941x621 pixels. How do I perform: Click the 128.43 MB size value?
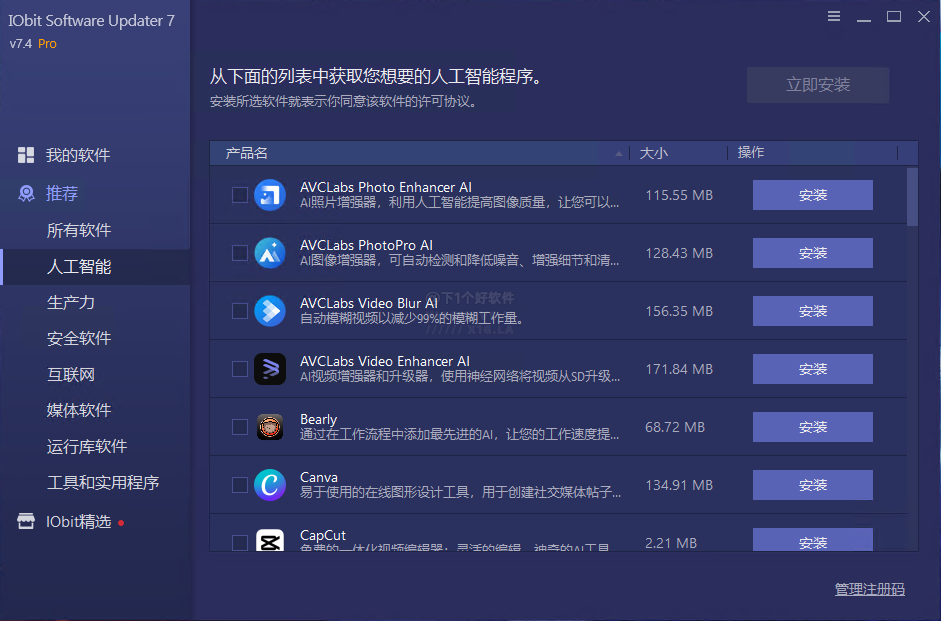tap(679, 253)
